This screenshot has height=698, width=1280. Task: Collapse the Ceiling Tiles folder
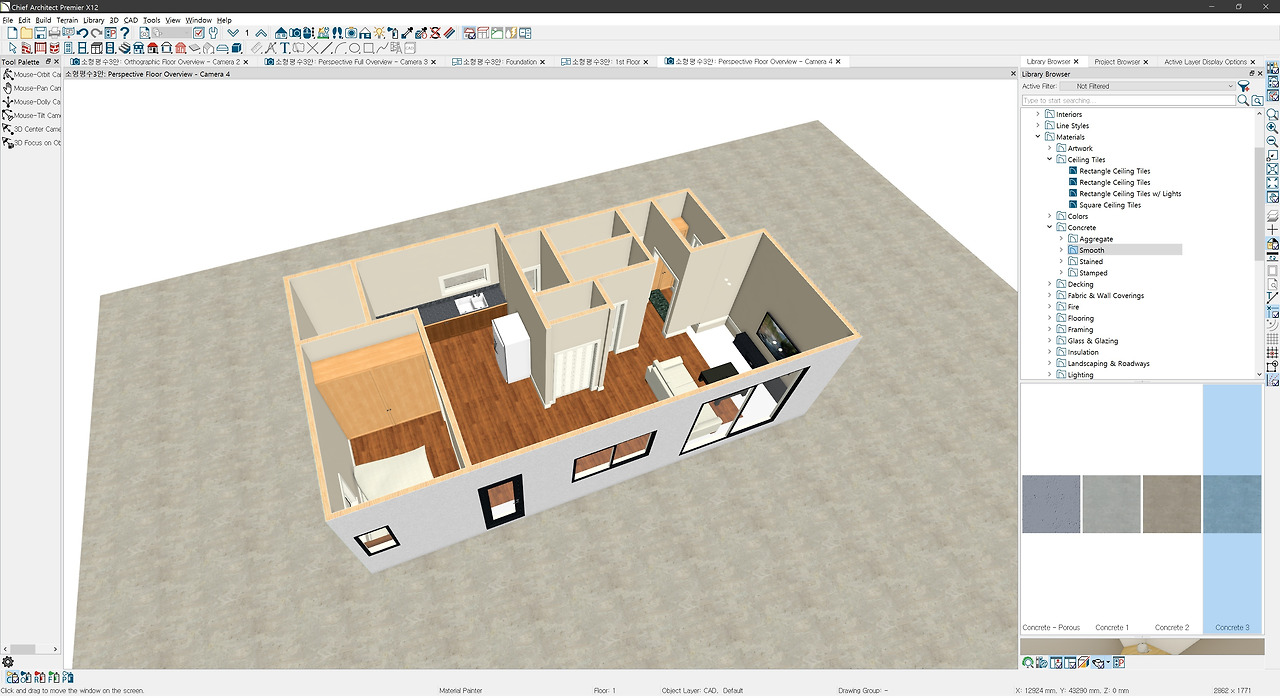pyautogui.click(x=1049, y=159)
